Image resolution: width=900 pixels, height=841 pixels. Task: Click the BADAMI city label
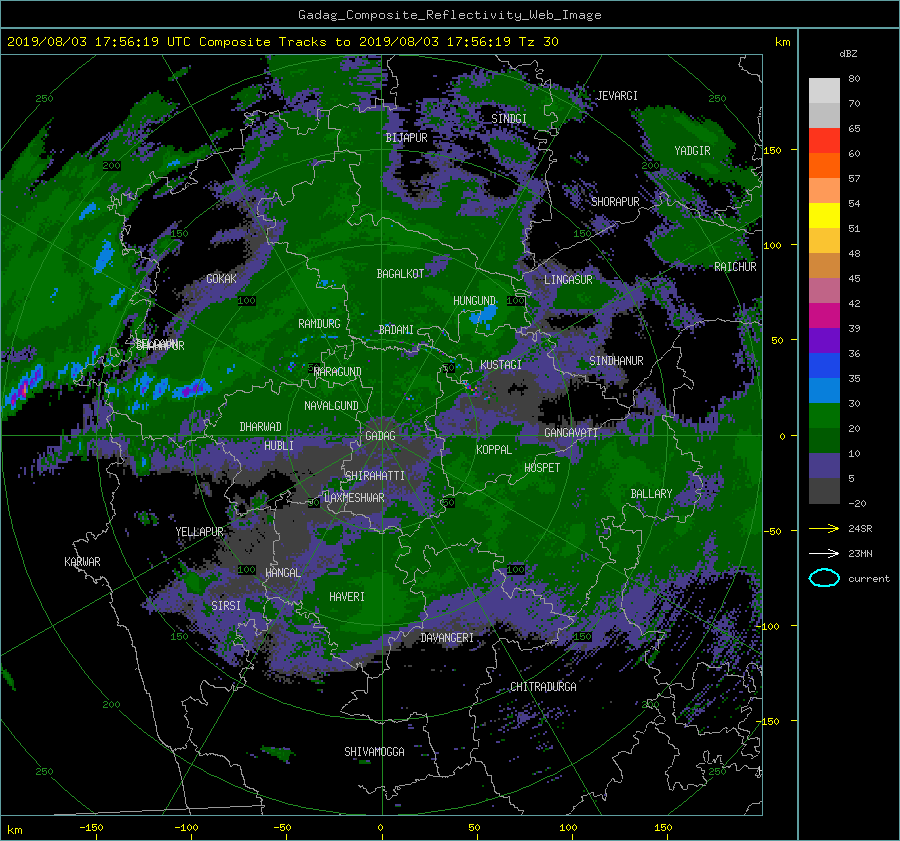tap(396, 330)
